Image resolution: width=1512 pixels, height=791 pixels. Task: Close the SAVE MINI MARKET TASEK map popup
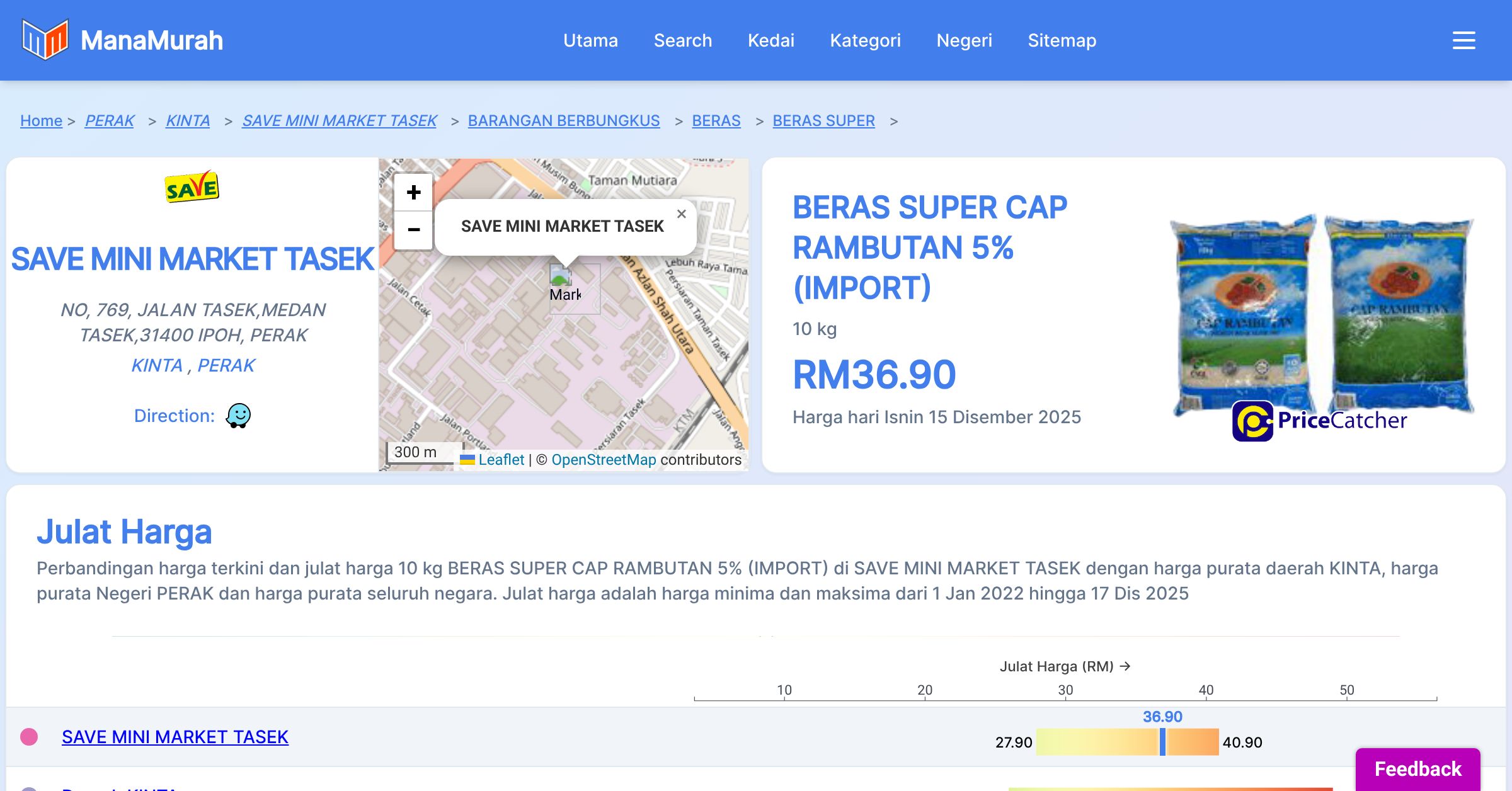[681, 214]
